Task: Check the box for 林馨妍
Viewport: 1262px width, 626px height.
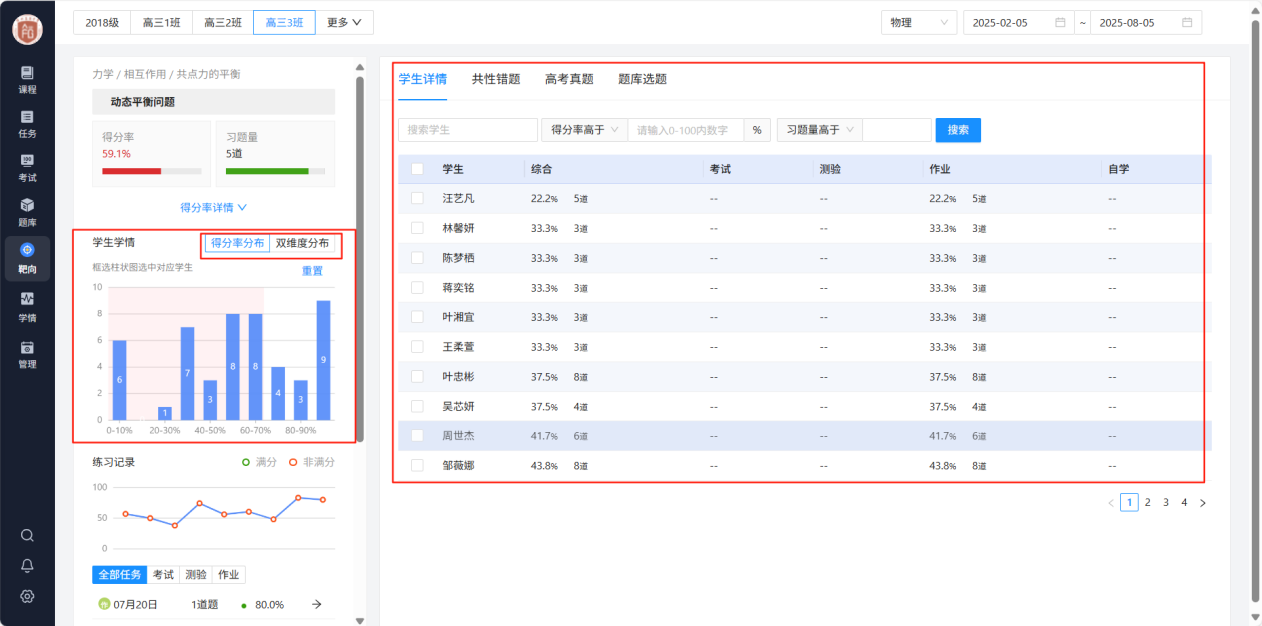Action: coord(417,228)
